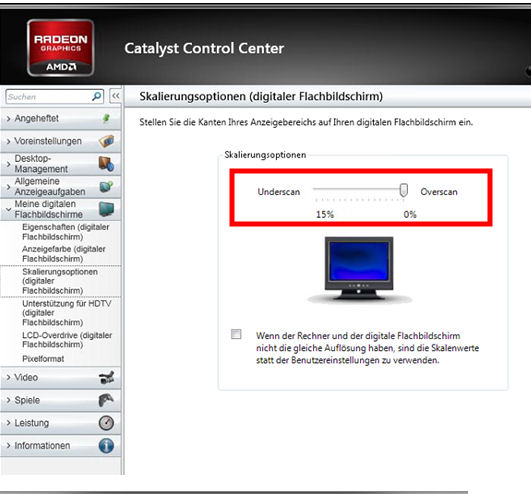Click the Underscan/Overscan slider handle
This screenshot has height=494, width=531.
(403, 190)
